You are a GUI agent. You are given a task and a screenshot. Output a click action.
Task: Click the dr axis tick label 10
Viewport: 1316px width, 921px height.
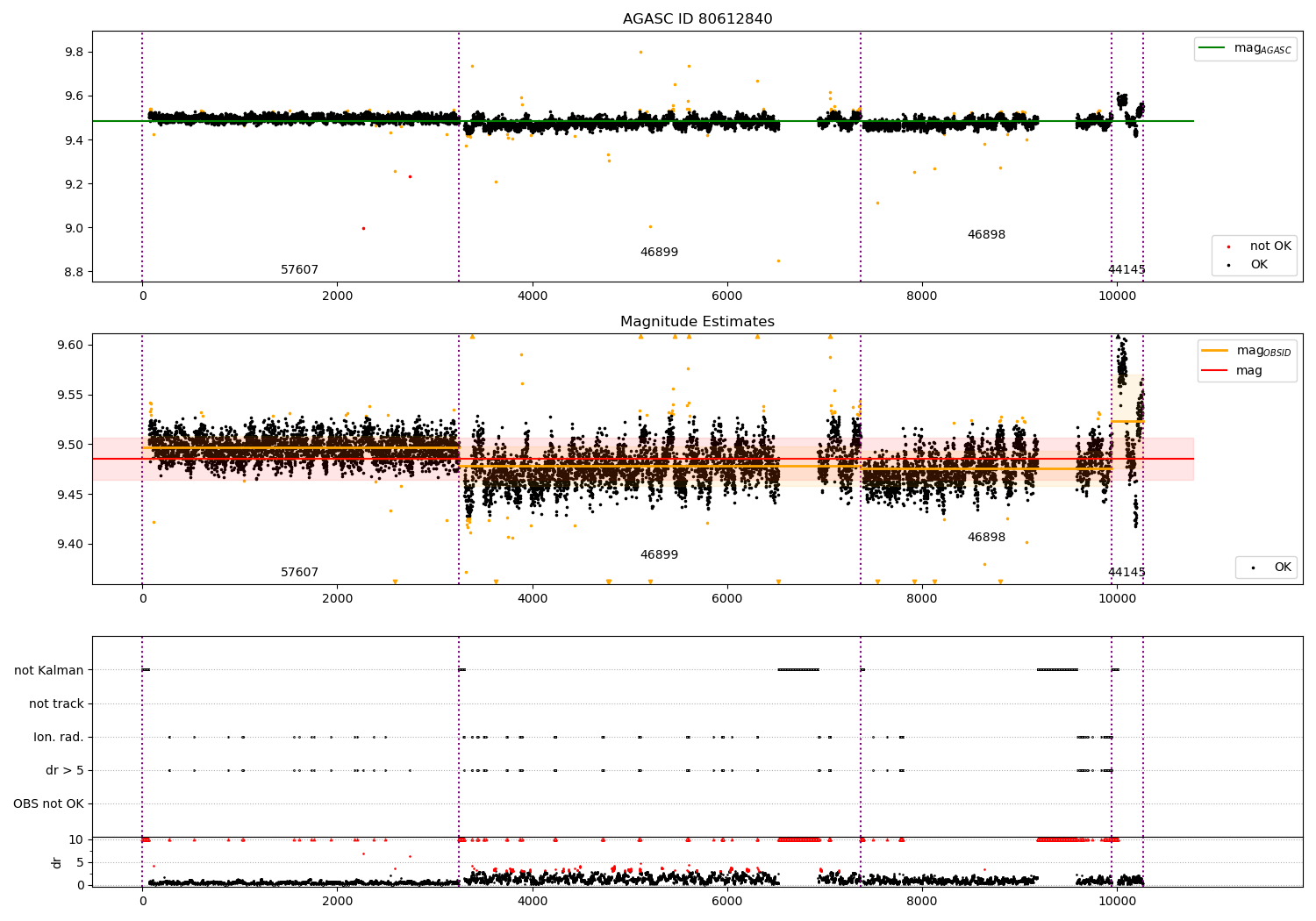click(77, 839)
